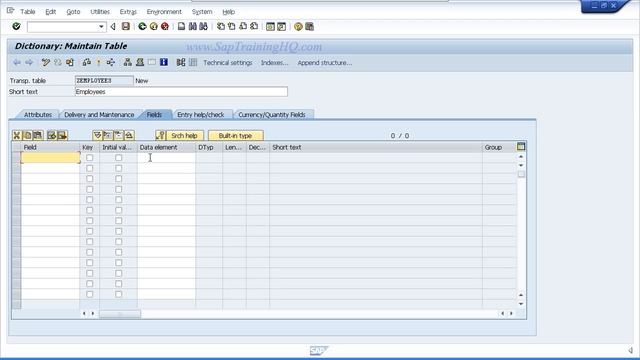The image size is (640, 360).
Task: Click into the Short text input field
Action: tap(181, 92)
